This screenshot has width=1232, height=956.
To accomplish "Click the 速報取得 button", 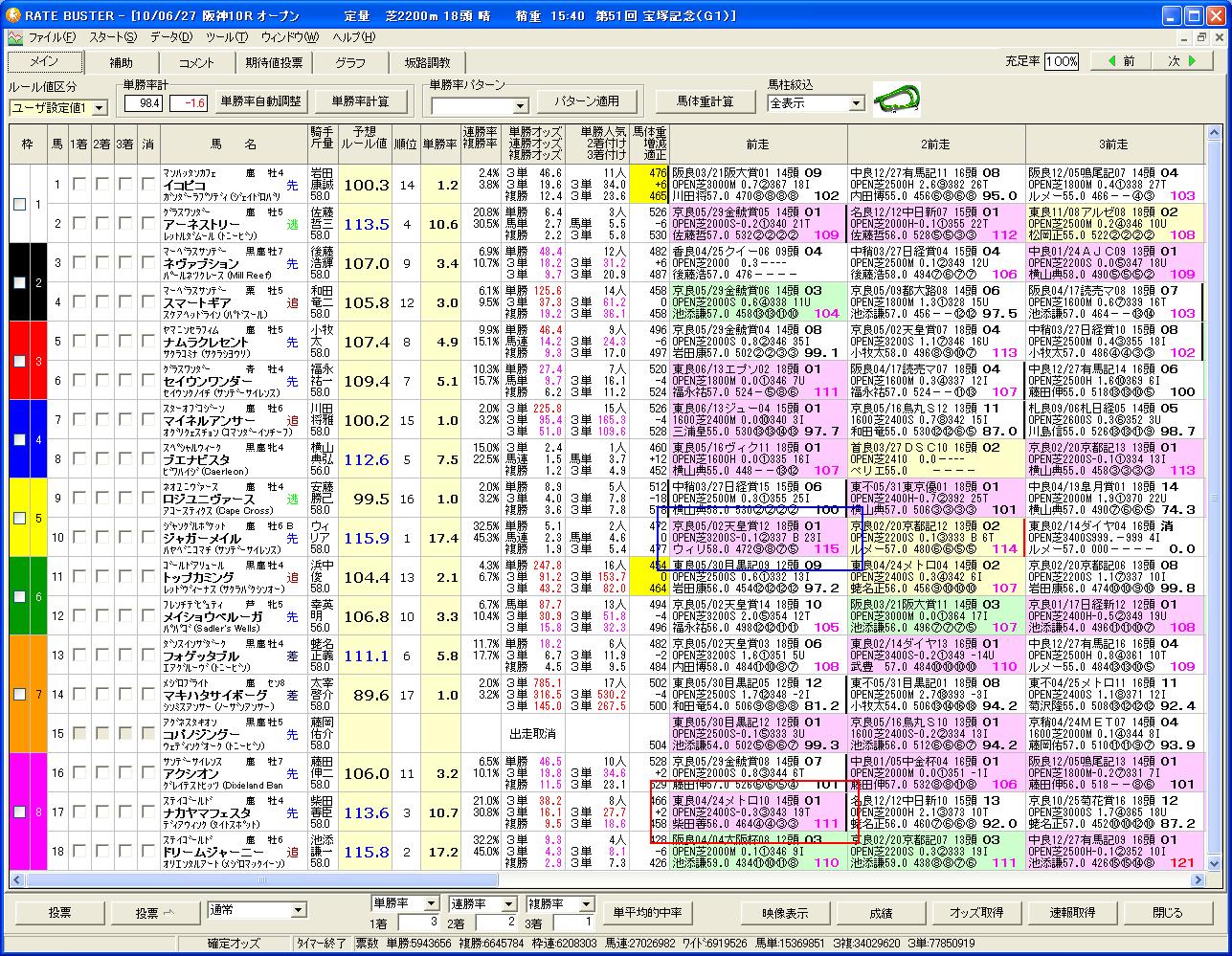I will 1072,912.
